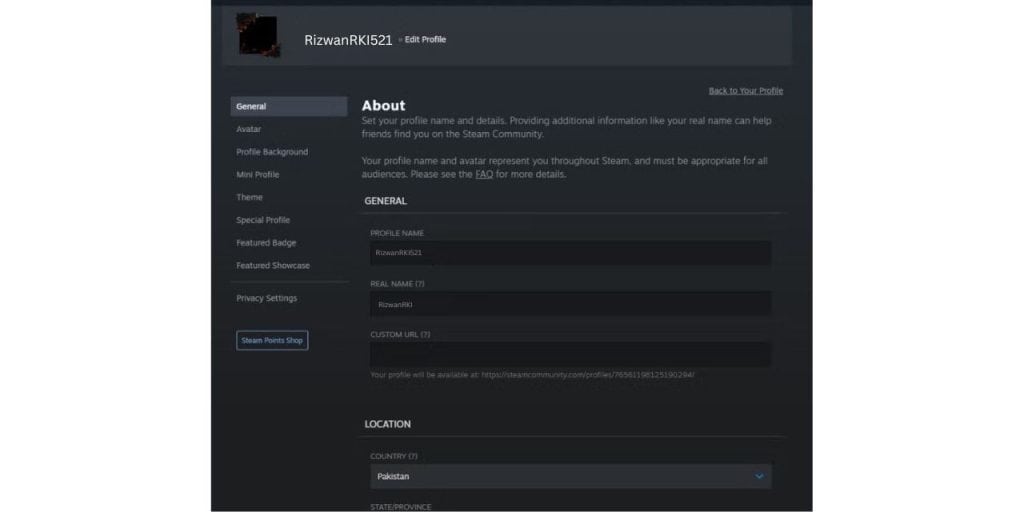Open the Steam Points Shop button
Image resolution: width=1024 pixels, height=512 pixels.
[272, 340]
